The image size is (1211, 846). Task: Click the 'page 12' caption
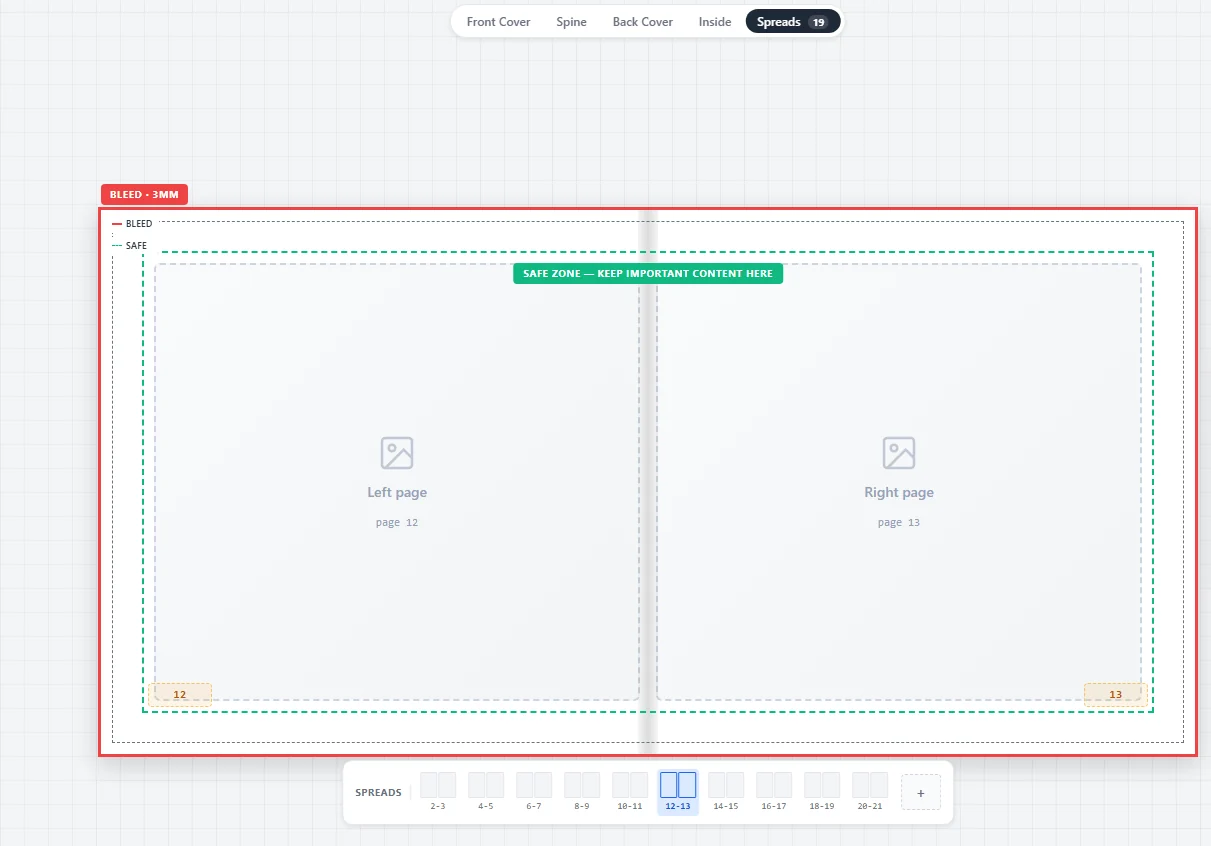(x=397, y=522)
